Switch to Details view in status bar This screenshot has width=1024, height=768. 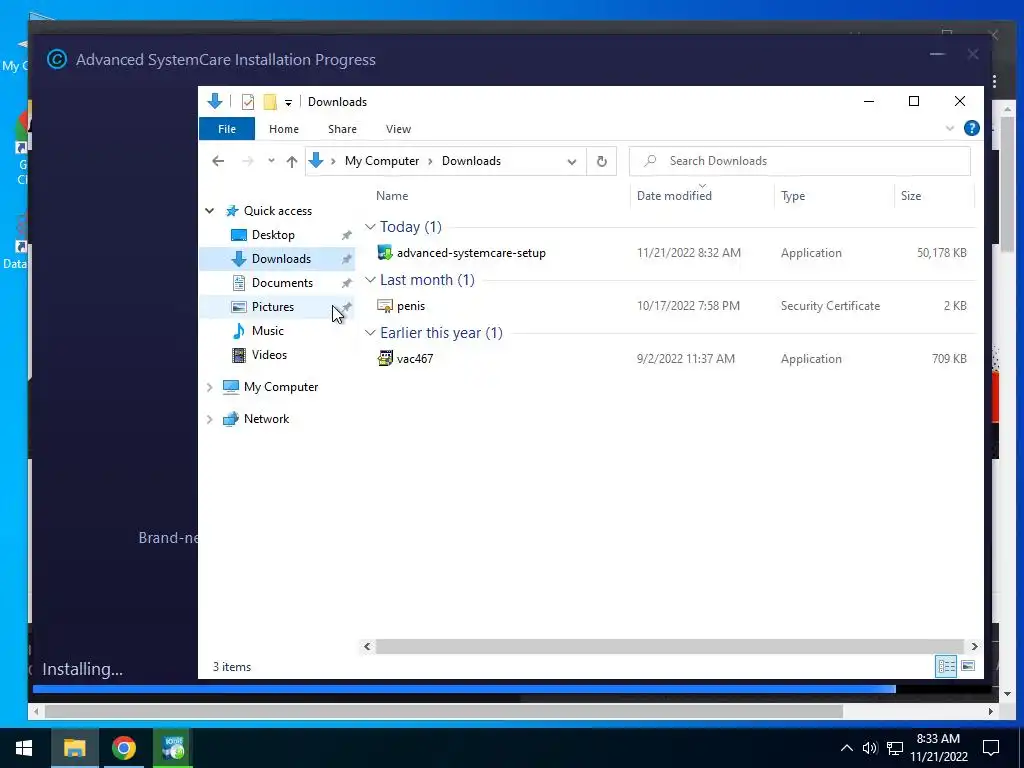(x=946, y=666)
